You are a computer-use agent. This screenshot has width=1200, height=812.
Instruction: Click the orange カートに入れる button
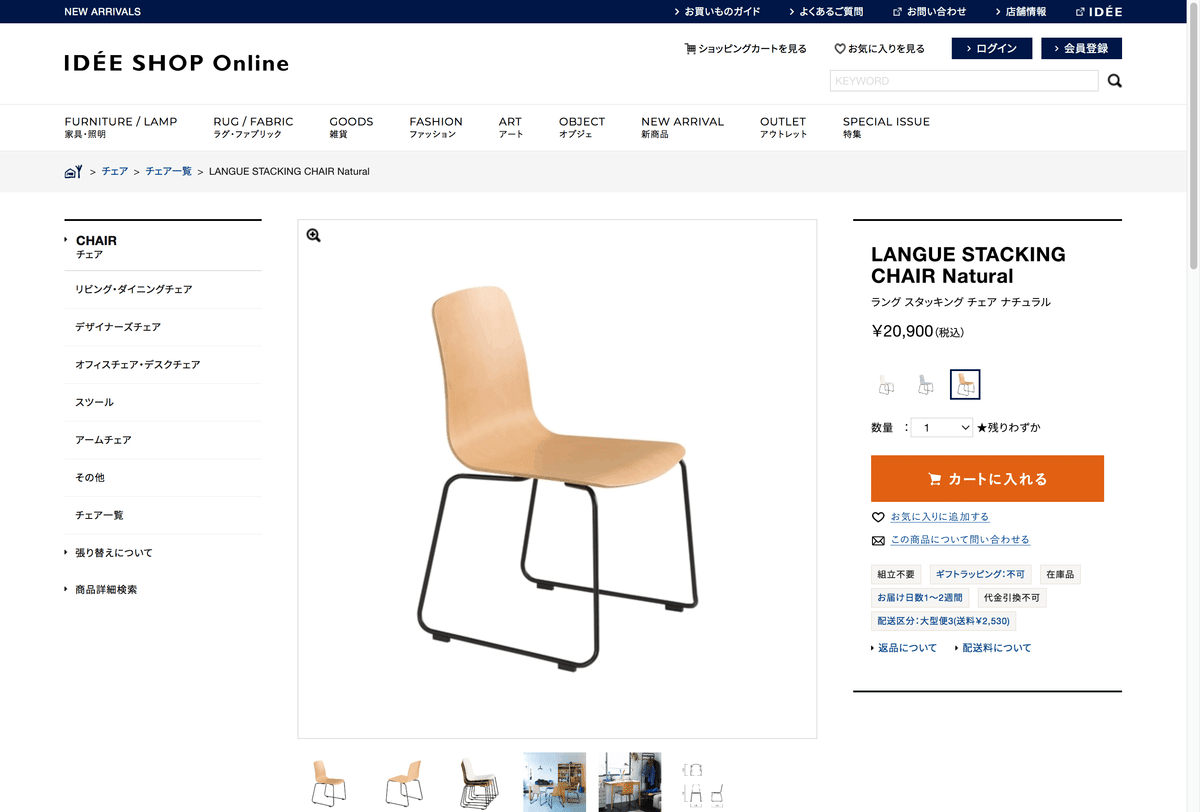coord(987,479)
